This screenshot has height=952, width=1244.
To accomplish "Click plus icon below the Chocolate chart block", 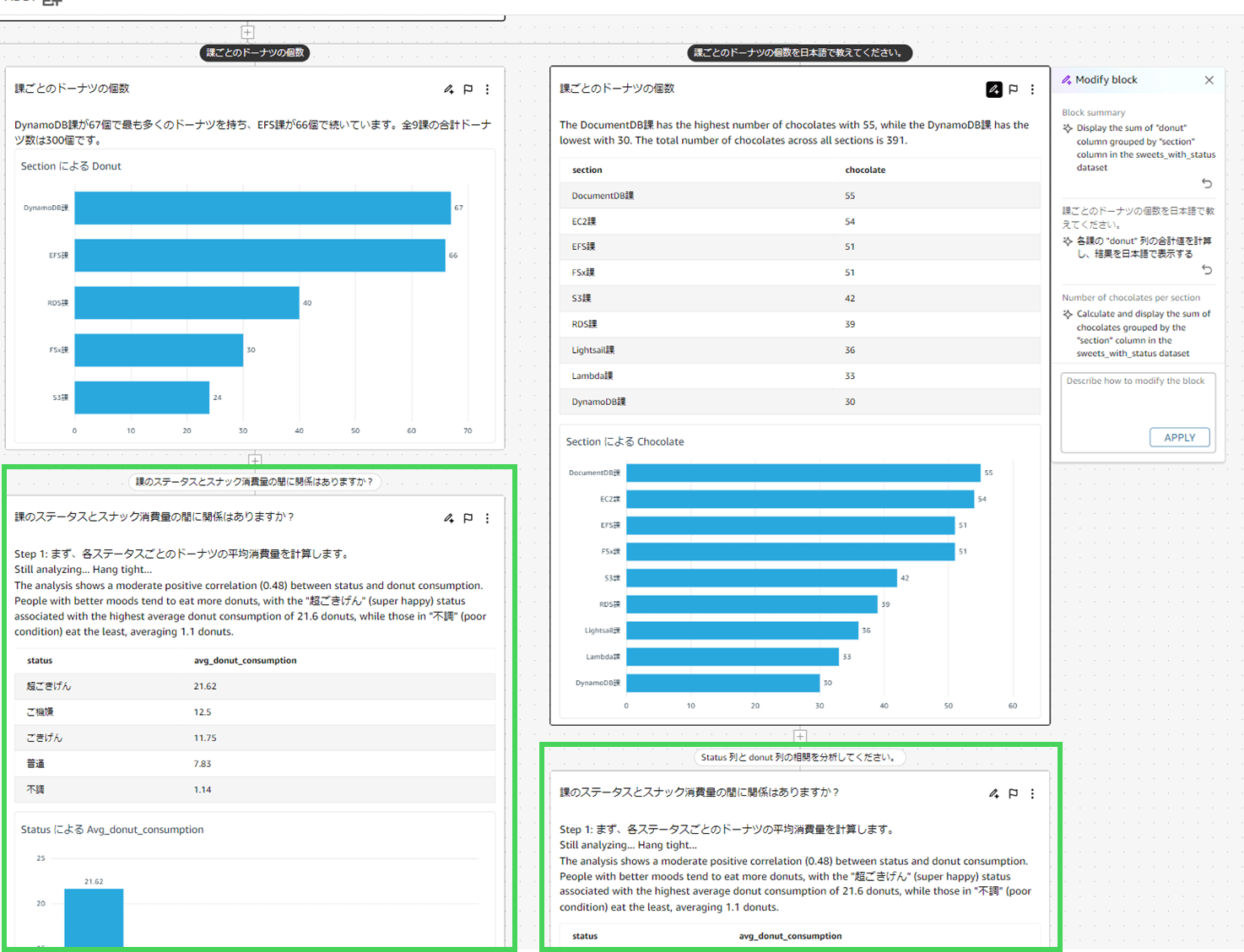I will pyautogui.click(x=800, y=736).
